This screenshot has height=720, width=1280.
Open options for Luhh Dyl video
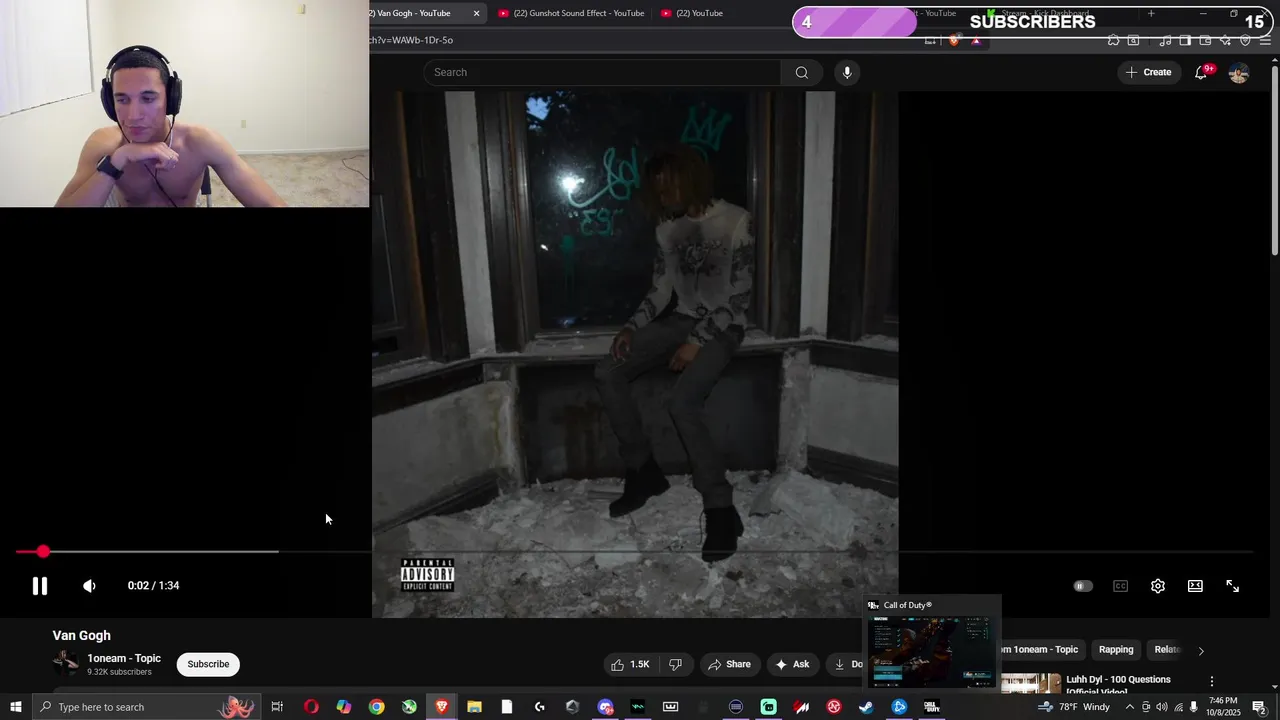(1212, 682)
